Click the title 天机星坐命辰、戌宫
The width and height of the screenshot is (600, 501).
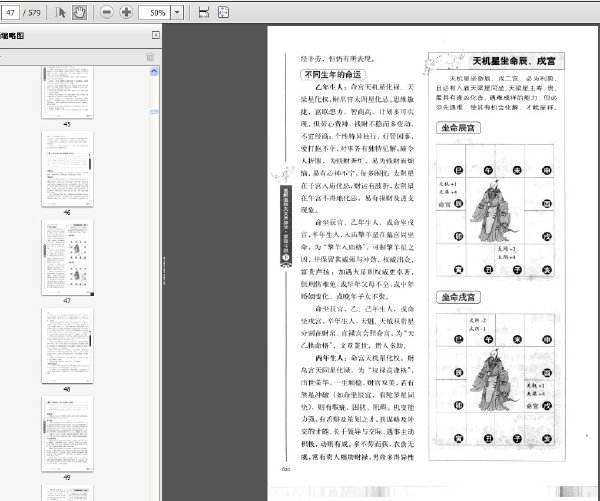514,61
